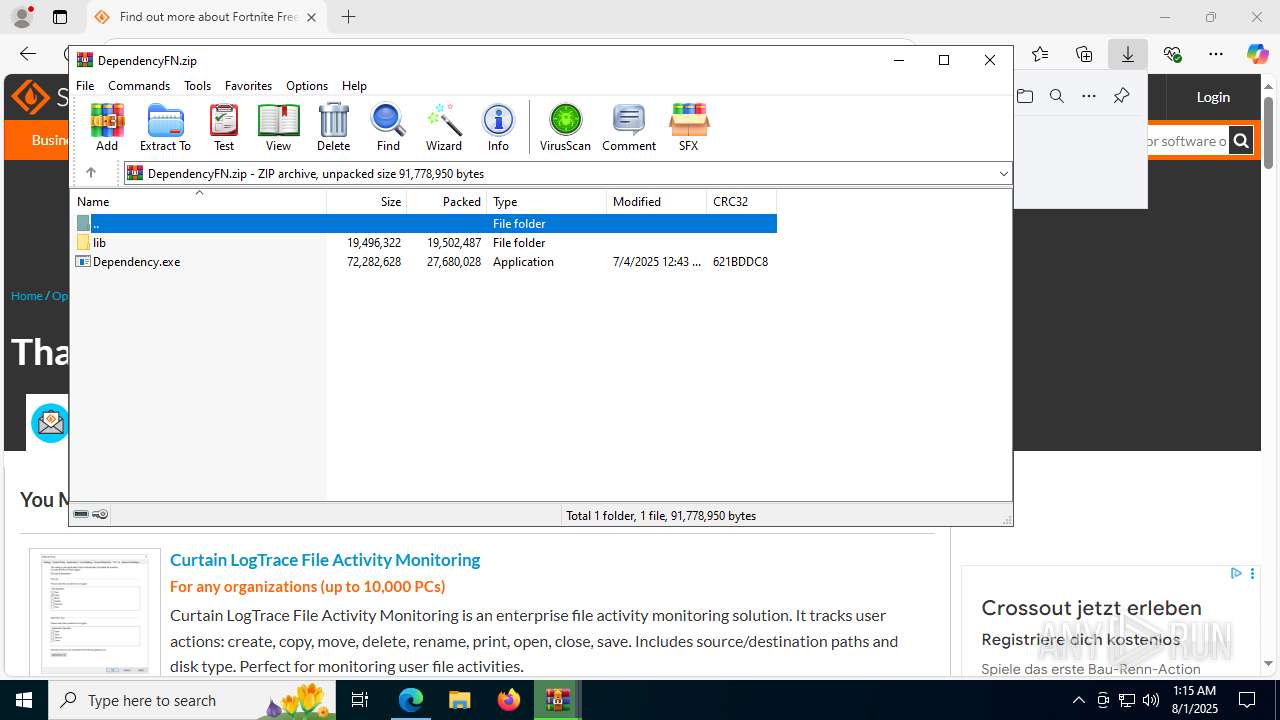Click the WinRAR taskbar icon
This screenshot has width=1280, height=720.
(x=557, y=700)
